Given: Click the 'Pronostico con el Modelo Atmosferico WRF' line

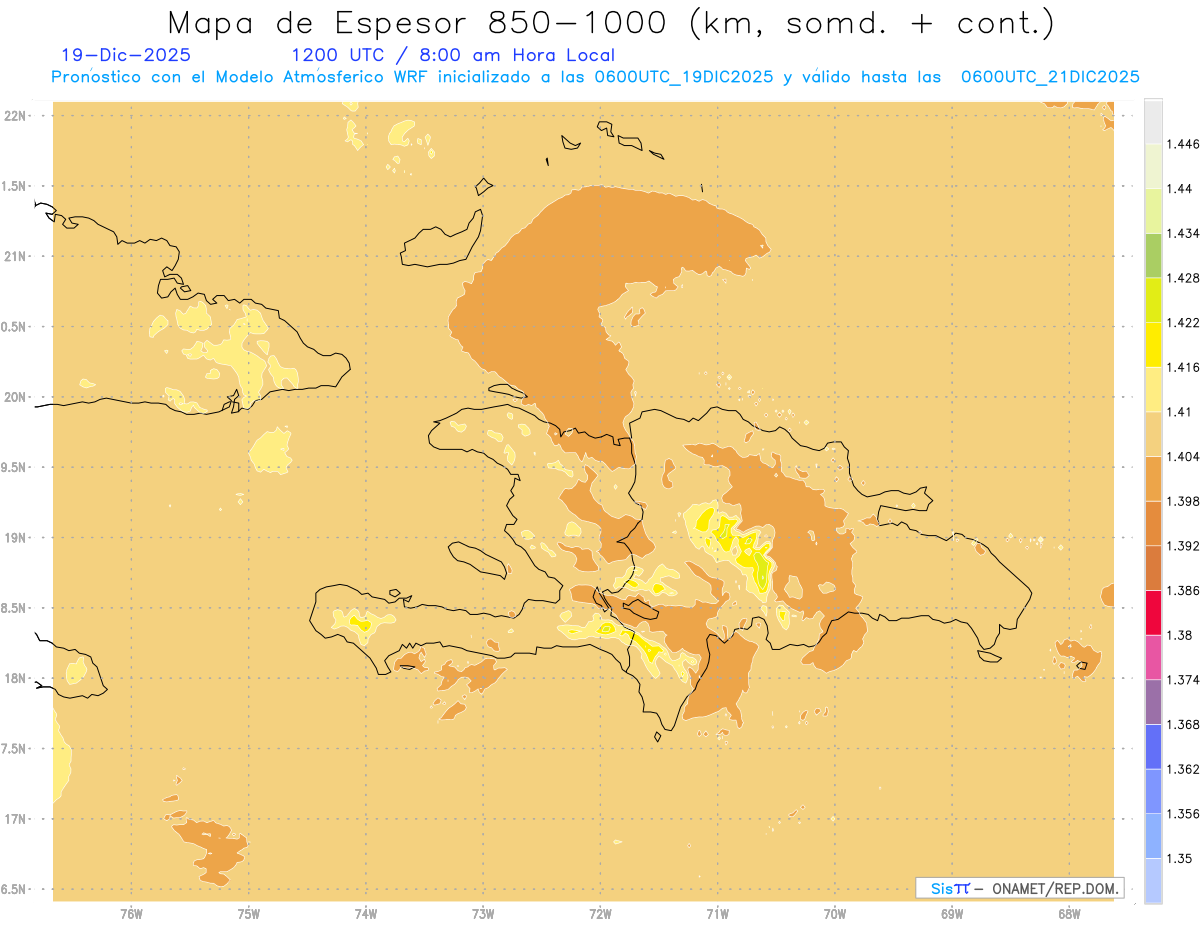Looking at the screenshot, I should (595, 77).
